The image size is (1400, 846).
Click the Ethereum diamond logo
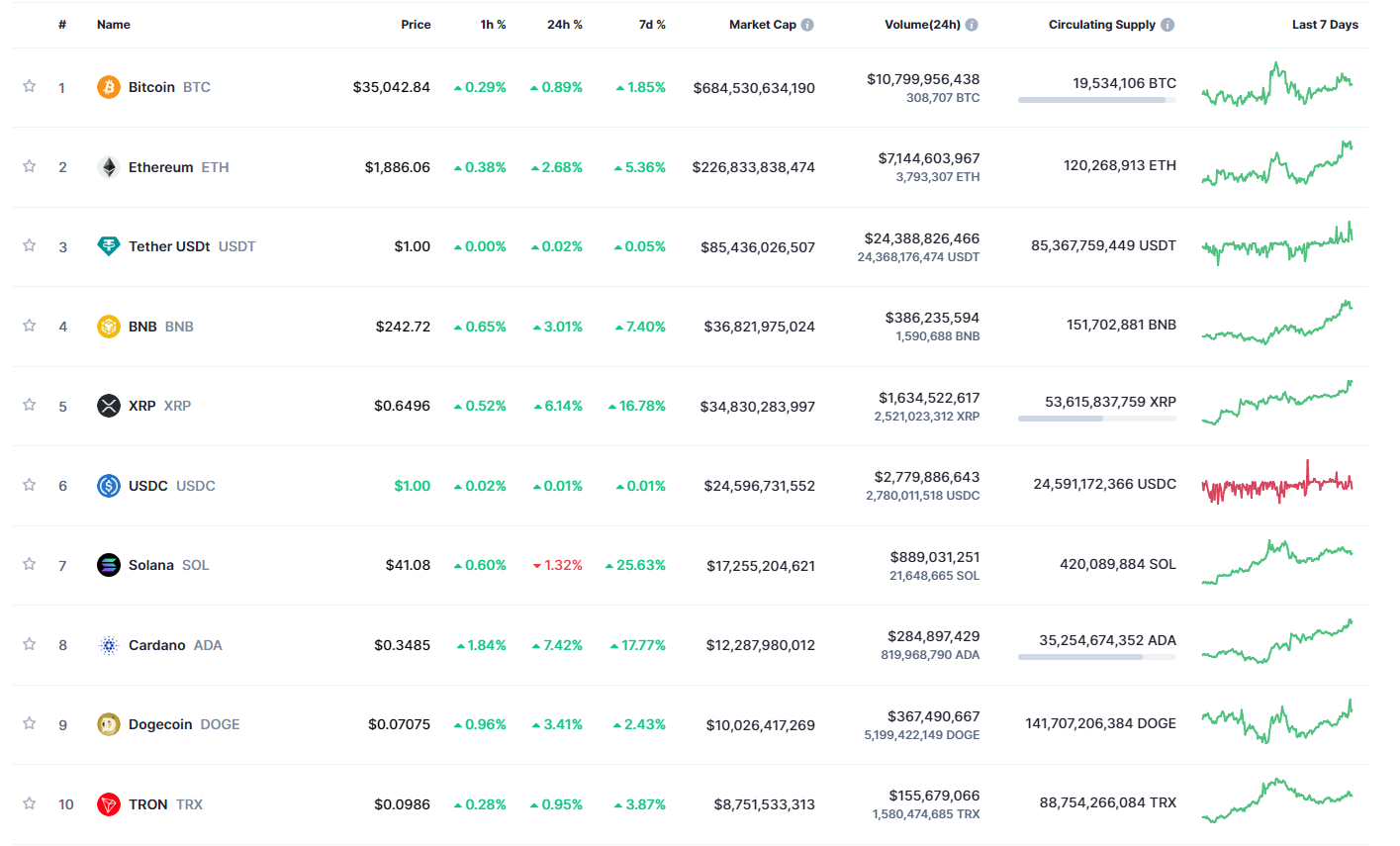coord(109,167)
